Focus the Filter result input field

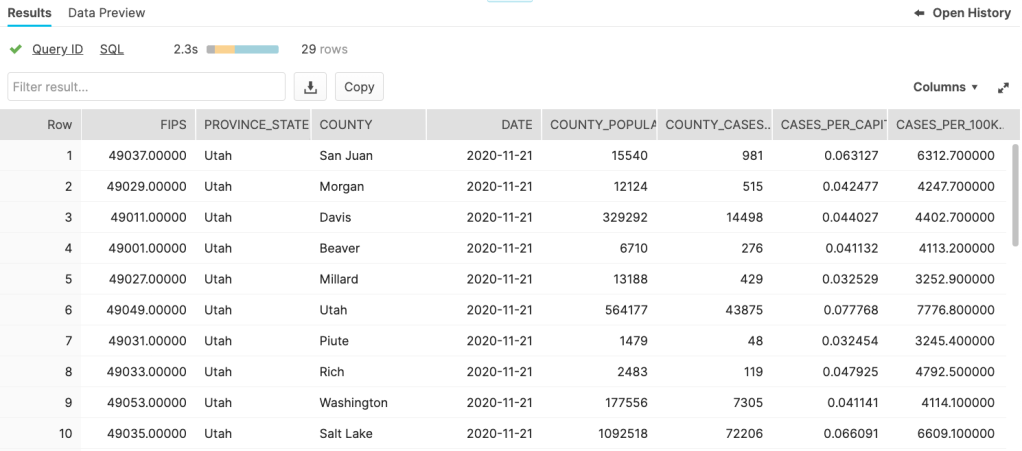[146, 87]
